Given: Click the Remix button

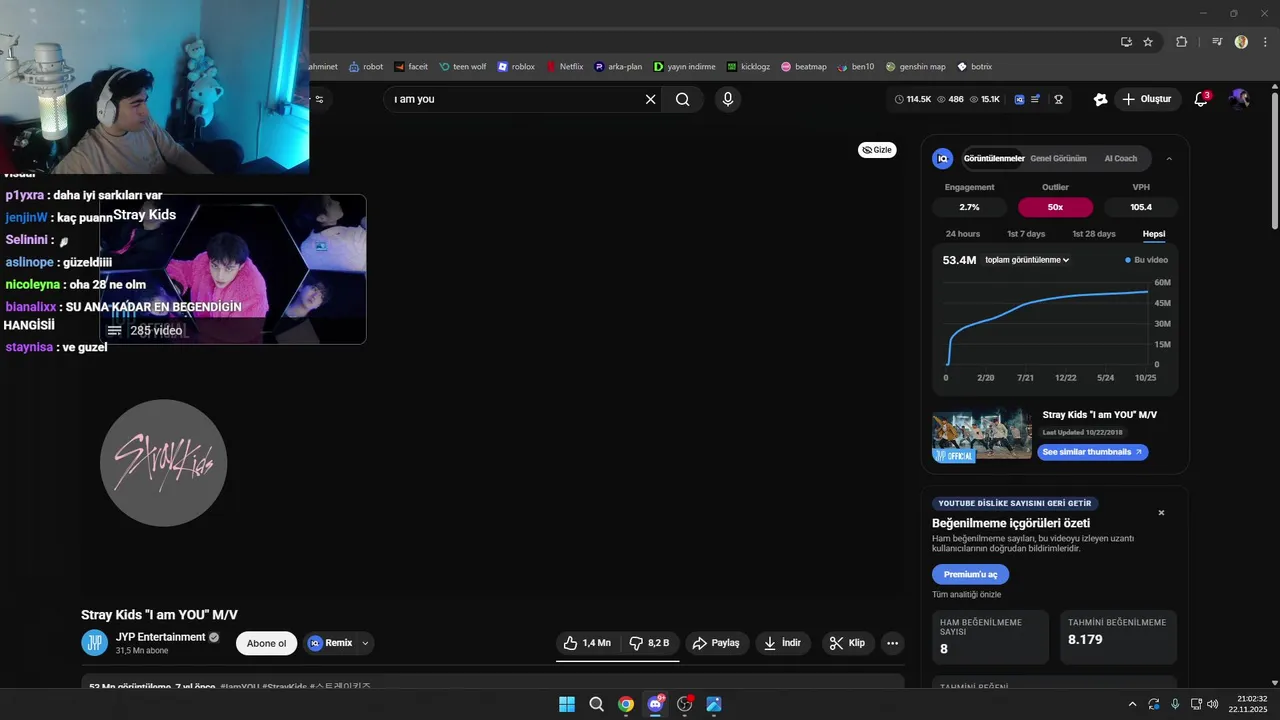Looking at the screenshot, I should click(x=330, y=643).
